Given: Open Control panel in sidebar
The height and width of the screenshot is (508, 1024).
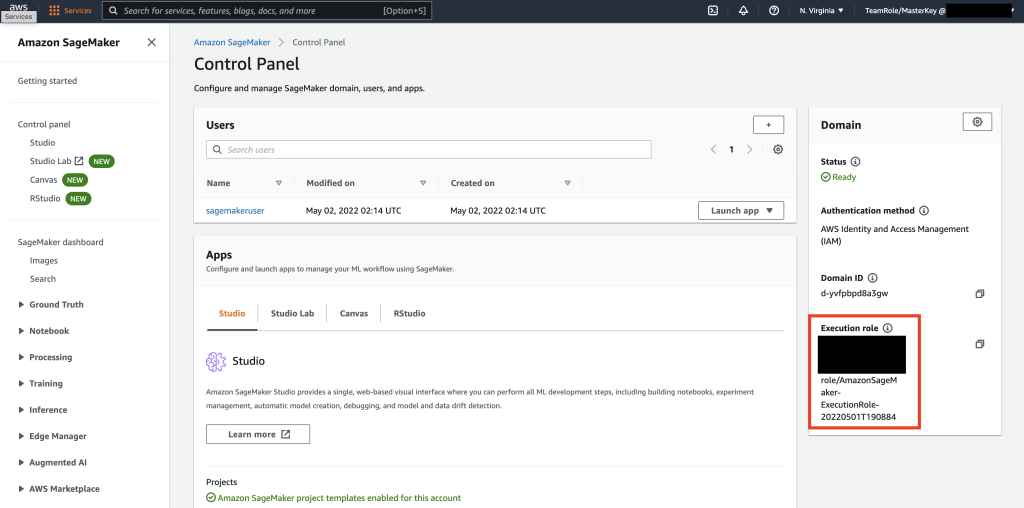Looking at the screenshot, I should 44,124.
